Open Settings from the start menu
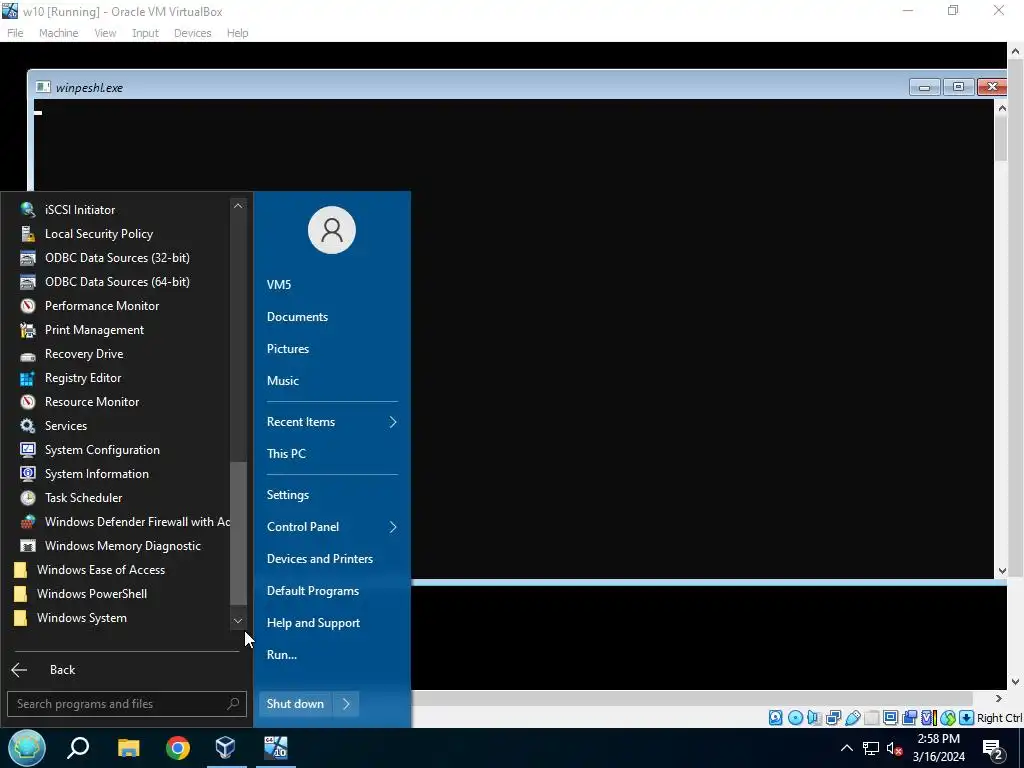The width and height of the screenshot is (1024, 768). (287, 495)
